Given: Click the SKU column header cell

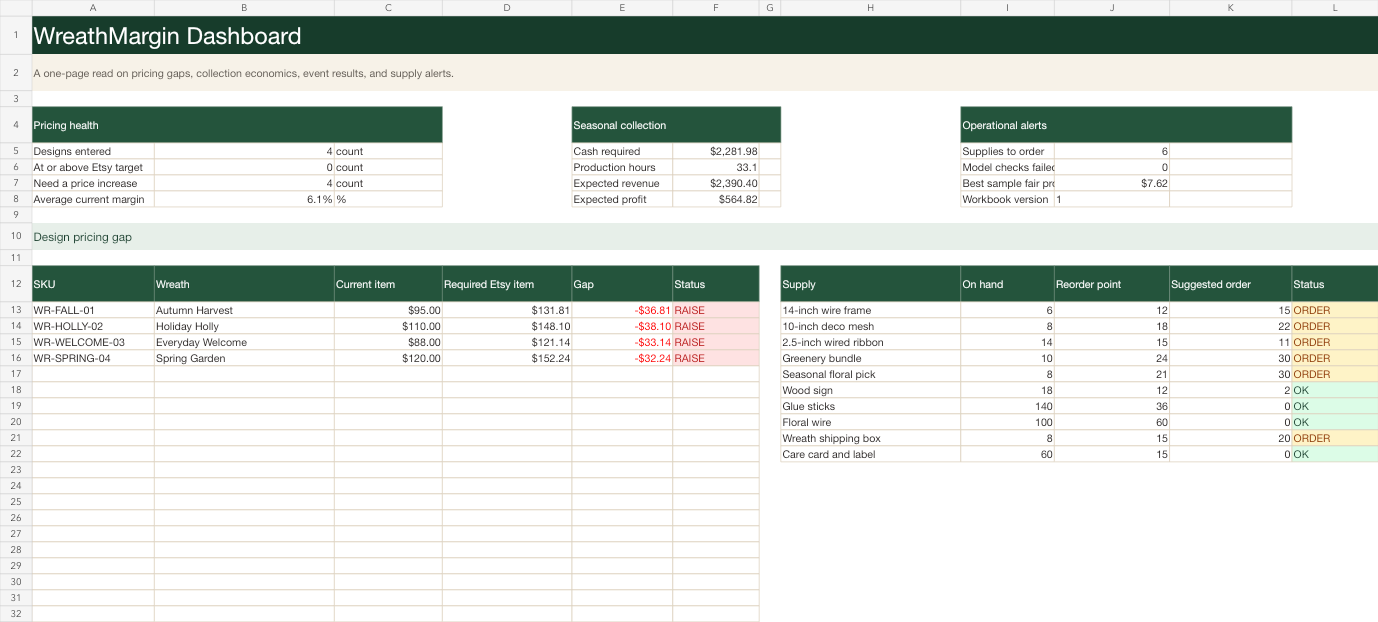Looking at the screenshot, I should [93, 284].
